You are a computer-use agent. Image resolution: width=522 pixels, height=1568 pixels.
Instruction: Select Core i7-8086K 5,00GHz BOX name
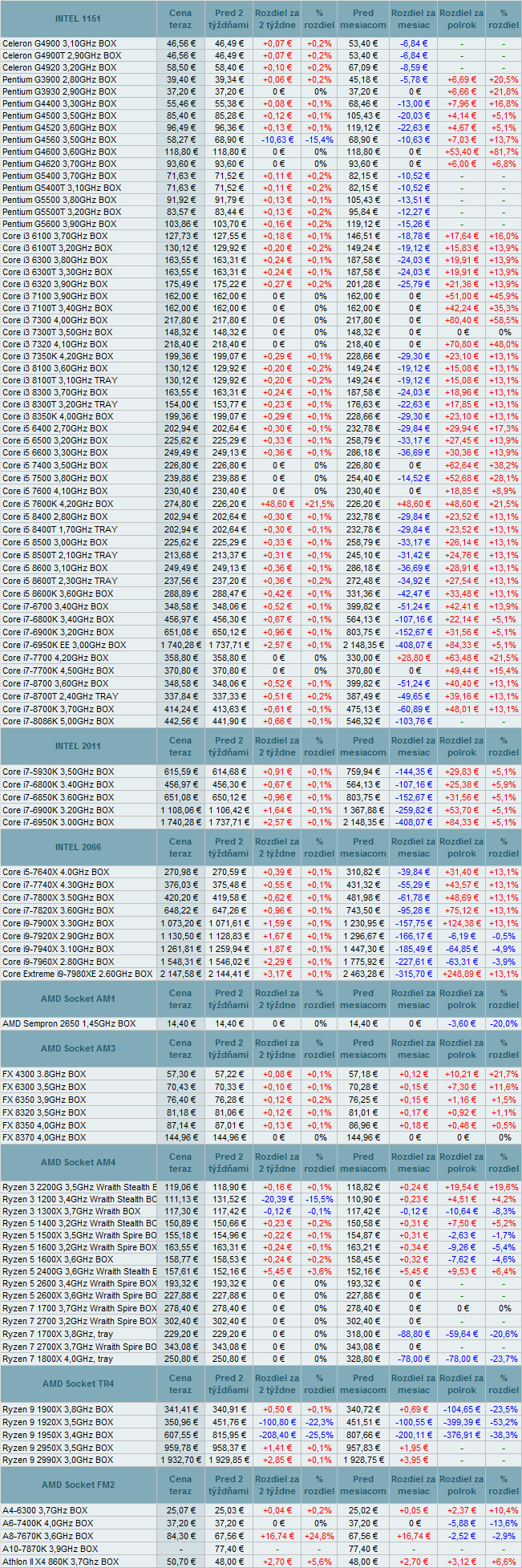[x=58, y=721]
